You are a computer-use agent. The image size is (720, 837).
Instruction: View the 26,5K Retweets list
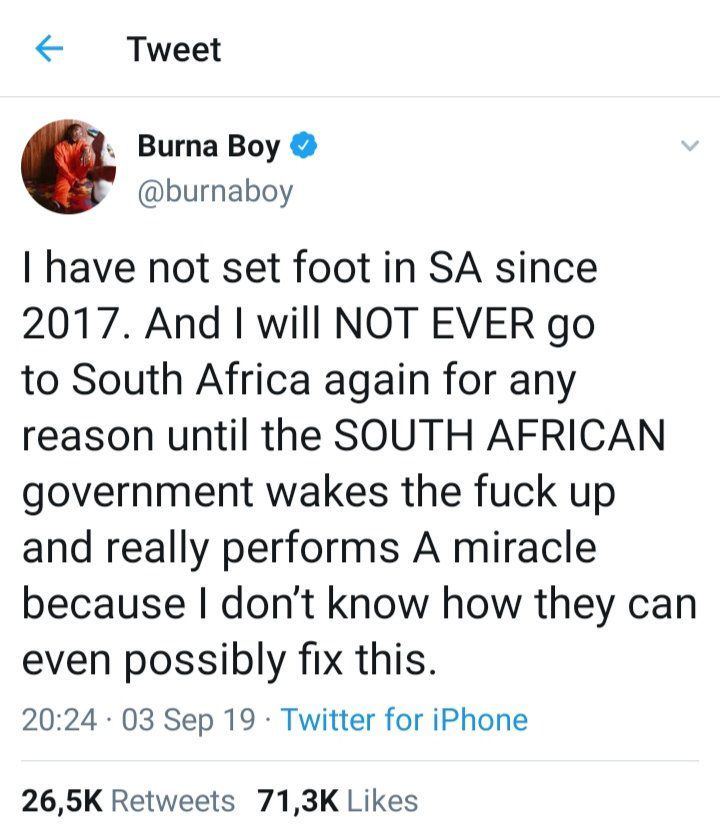coord(128,800)
